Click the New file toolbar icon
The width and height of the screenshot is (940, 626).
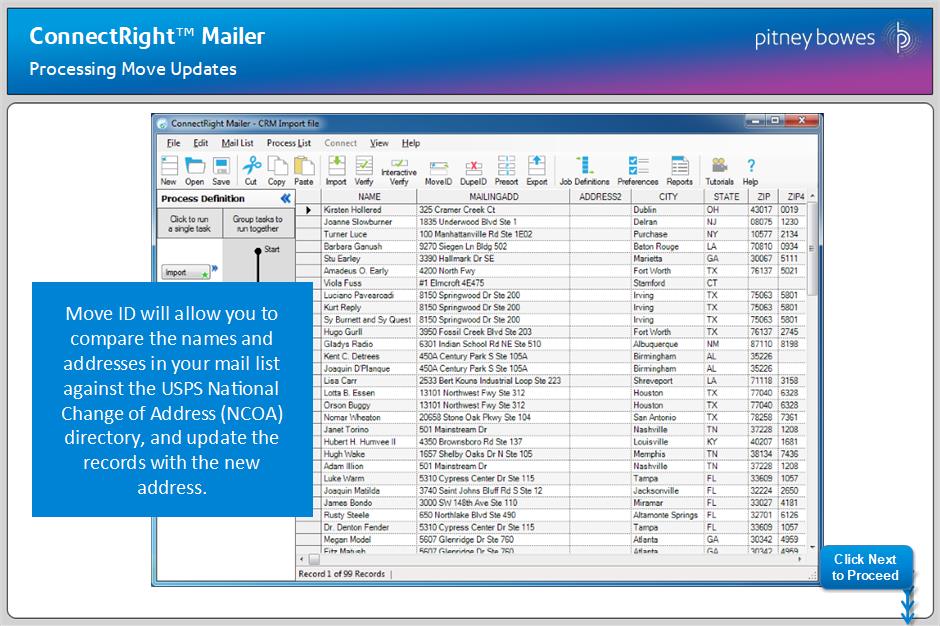pyautogui.click(x=169, y=170)
